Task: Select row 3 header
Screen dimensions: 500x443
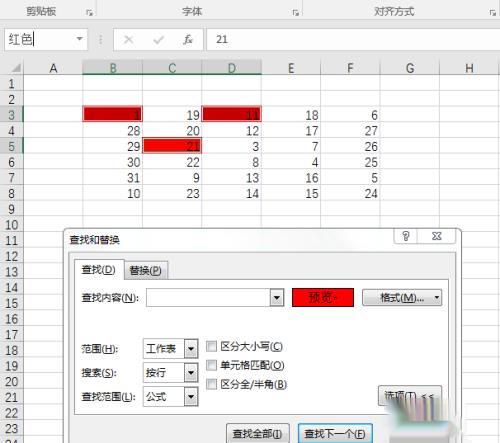Action: 12,115
